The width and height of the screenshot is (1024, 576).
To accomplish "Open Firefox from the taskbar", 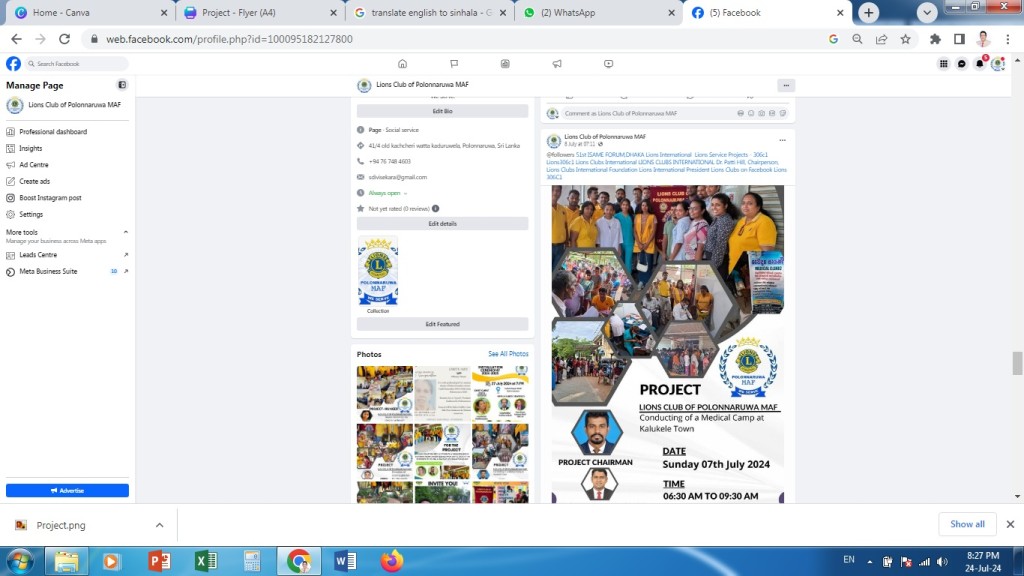I will (392, 561).
